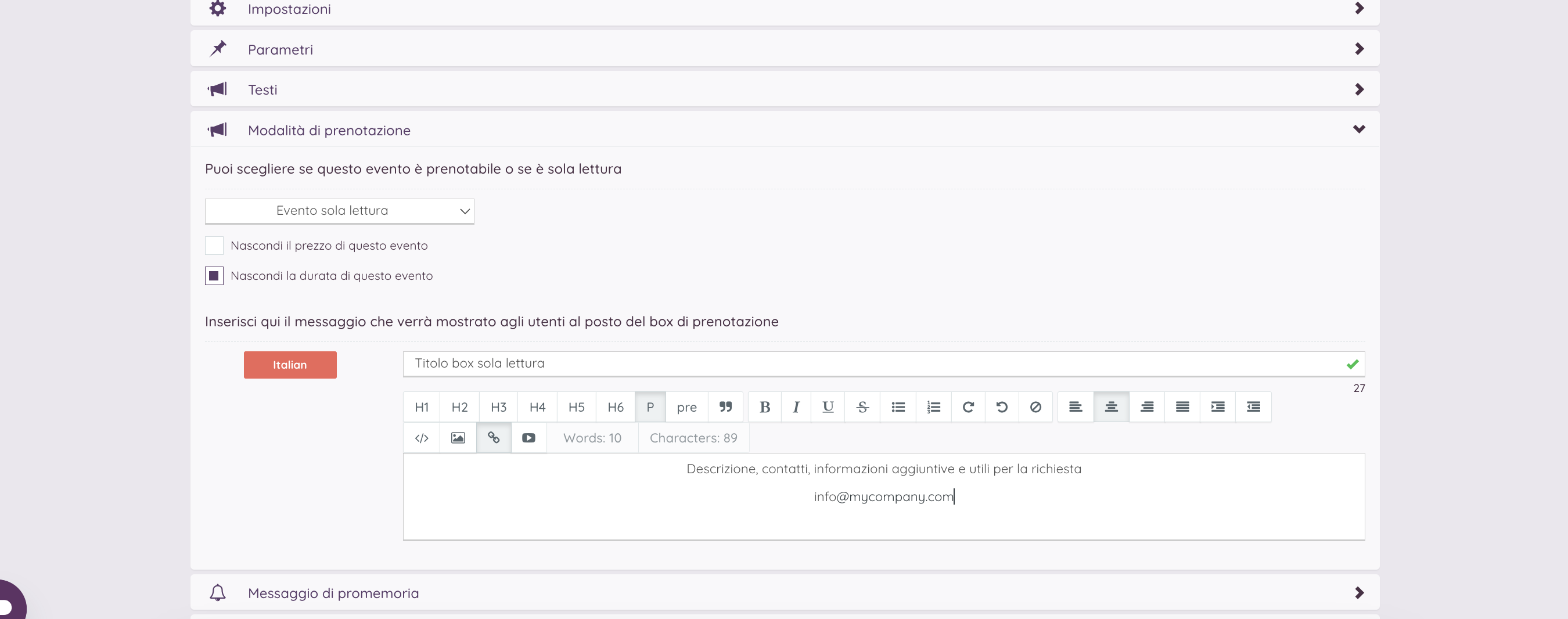Click the Words: 10 counter
This screenshot has width=1568, height=619.
(x=592, y=438)
